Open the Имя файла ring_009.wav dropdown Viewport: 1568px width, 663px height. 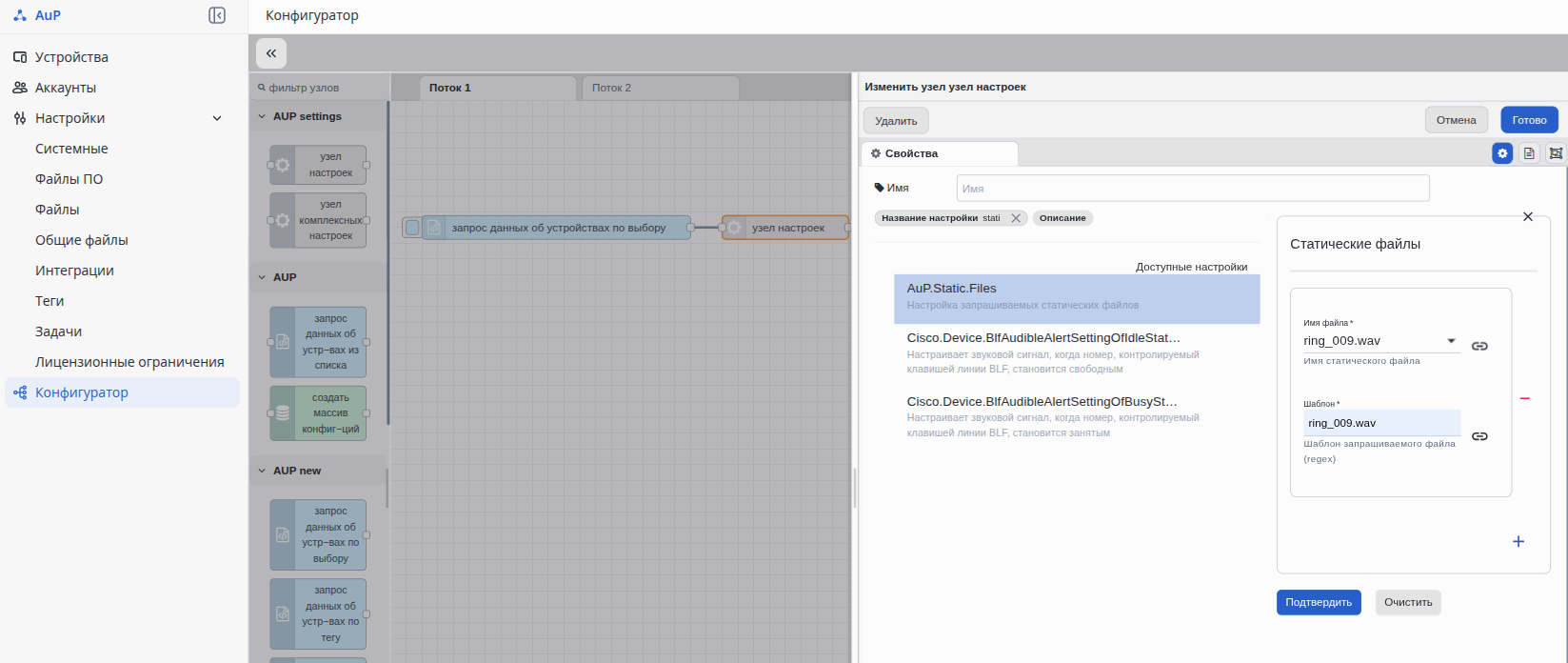[x=1381, y=341]
